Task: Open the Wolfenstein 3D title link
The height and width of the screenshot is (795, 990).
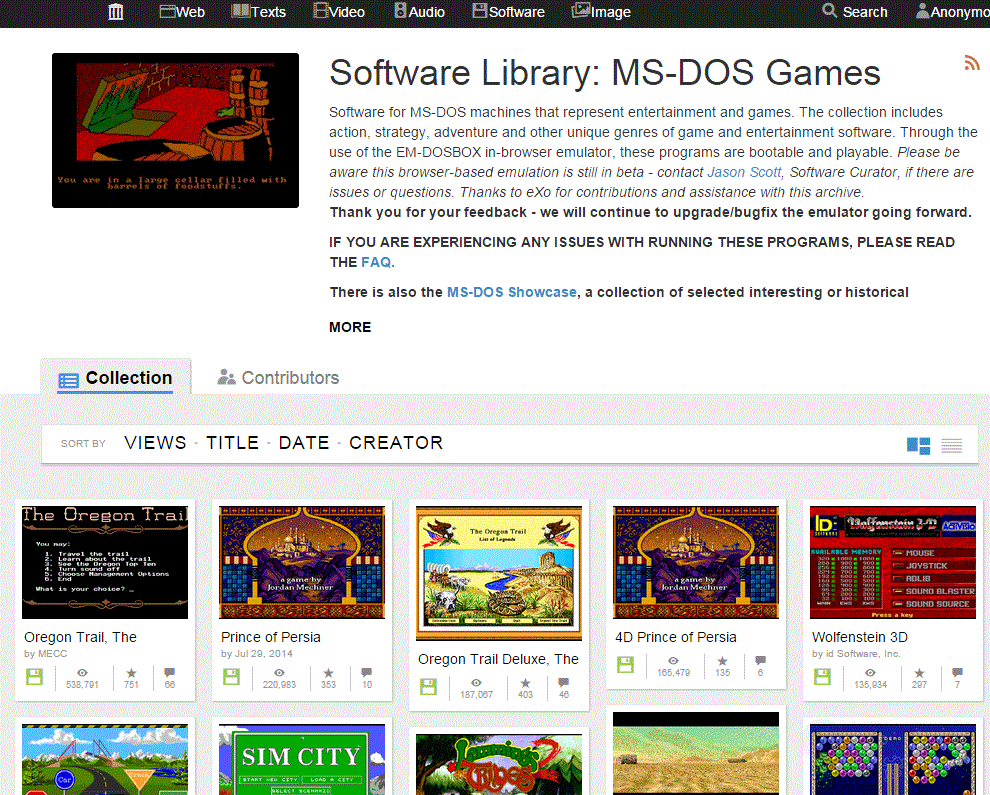Action: [859, 637]
